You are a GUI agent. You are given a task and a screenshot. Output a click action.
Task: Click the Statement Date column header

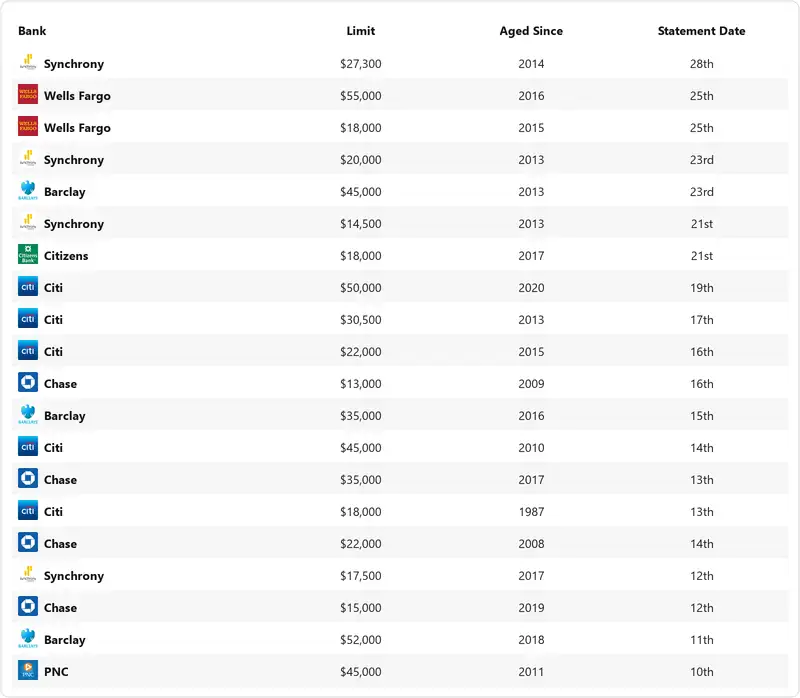[x=702, y=31]
